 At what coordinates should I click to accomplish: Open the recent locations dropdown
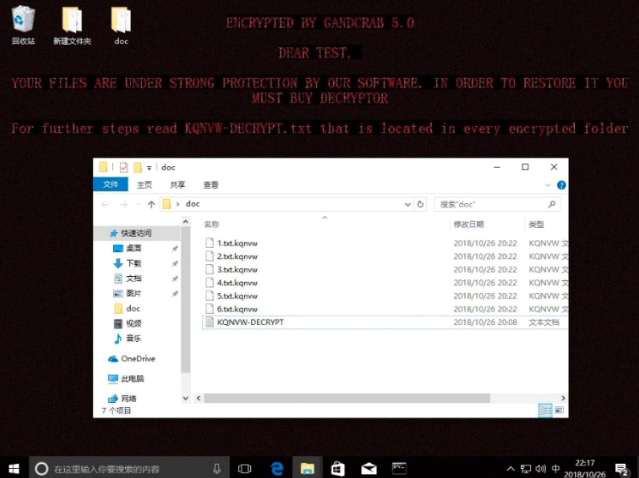[138, 204]
